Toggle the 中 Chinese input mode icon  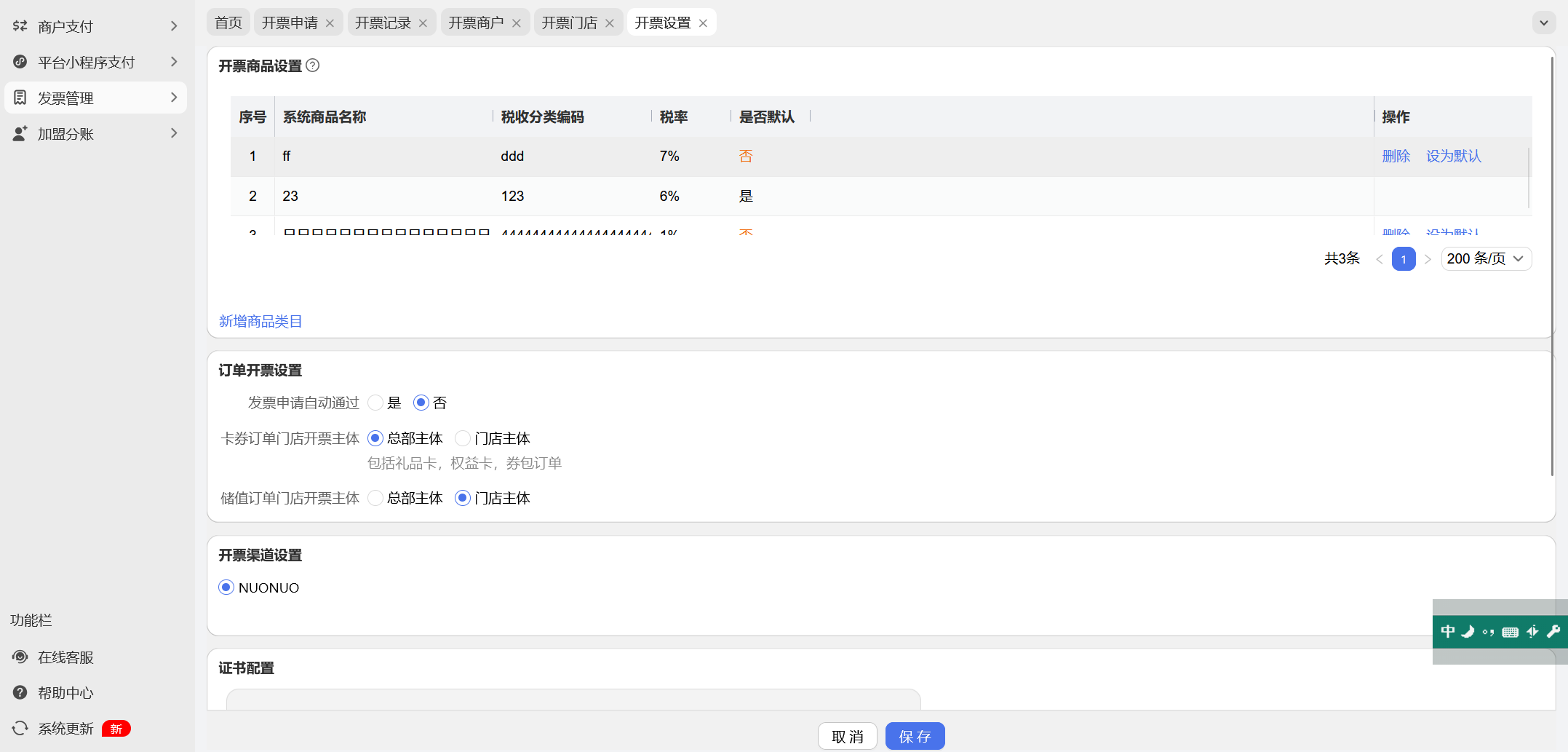coord(1448,631)
